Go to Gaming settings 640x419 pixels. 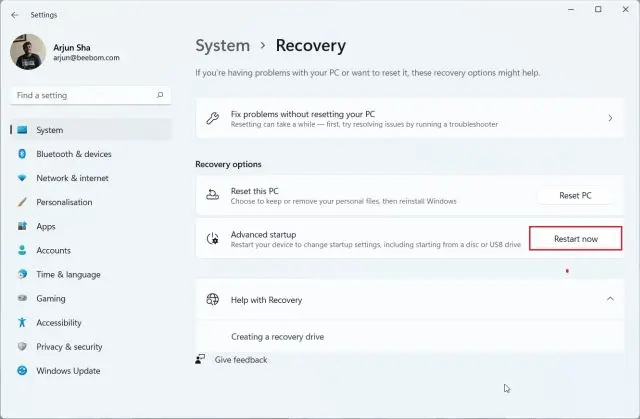point(91,298)
